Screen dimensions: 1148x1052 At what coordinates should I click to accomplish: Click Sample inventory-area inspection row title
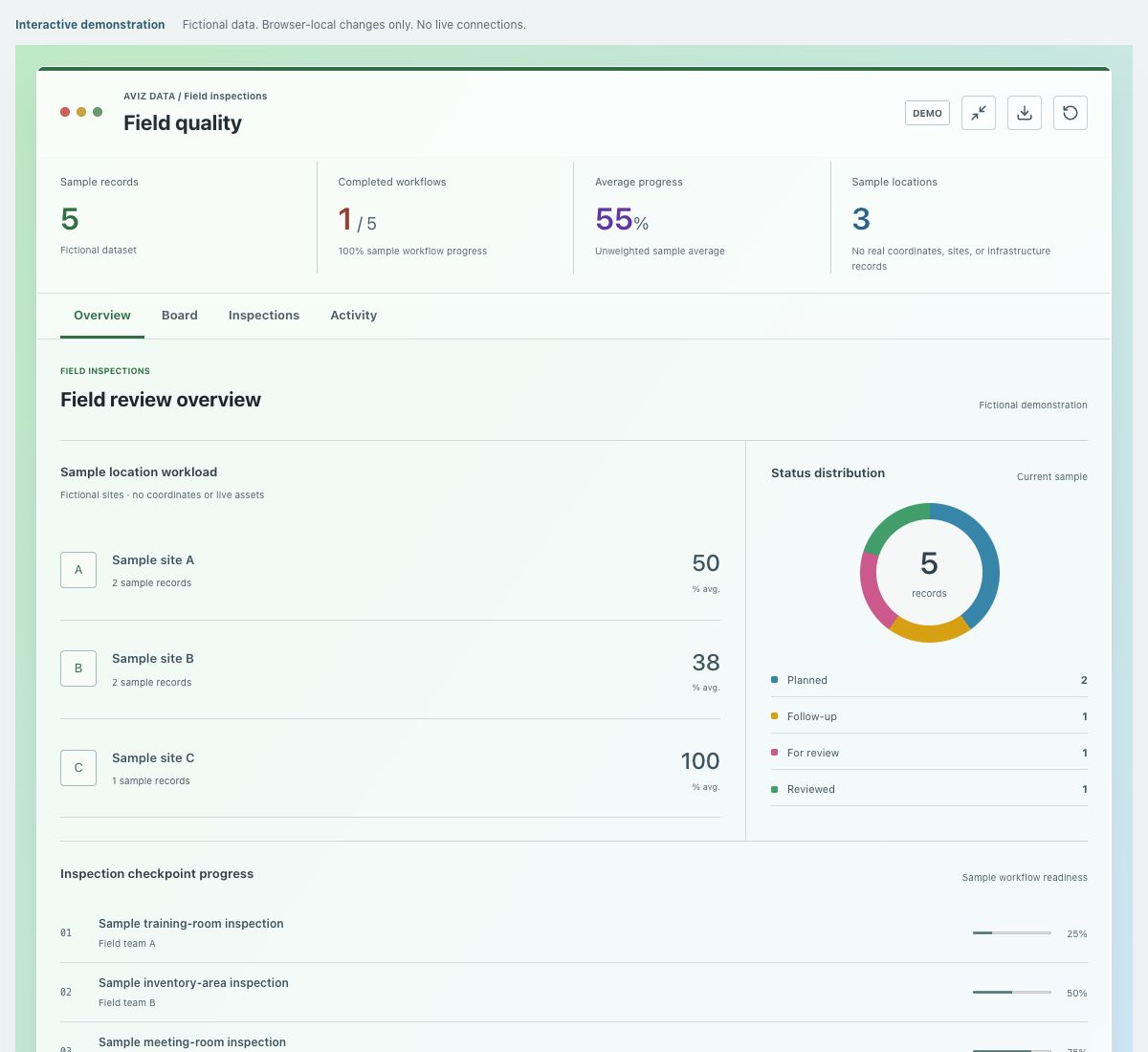pos(193,983)
